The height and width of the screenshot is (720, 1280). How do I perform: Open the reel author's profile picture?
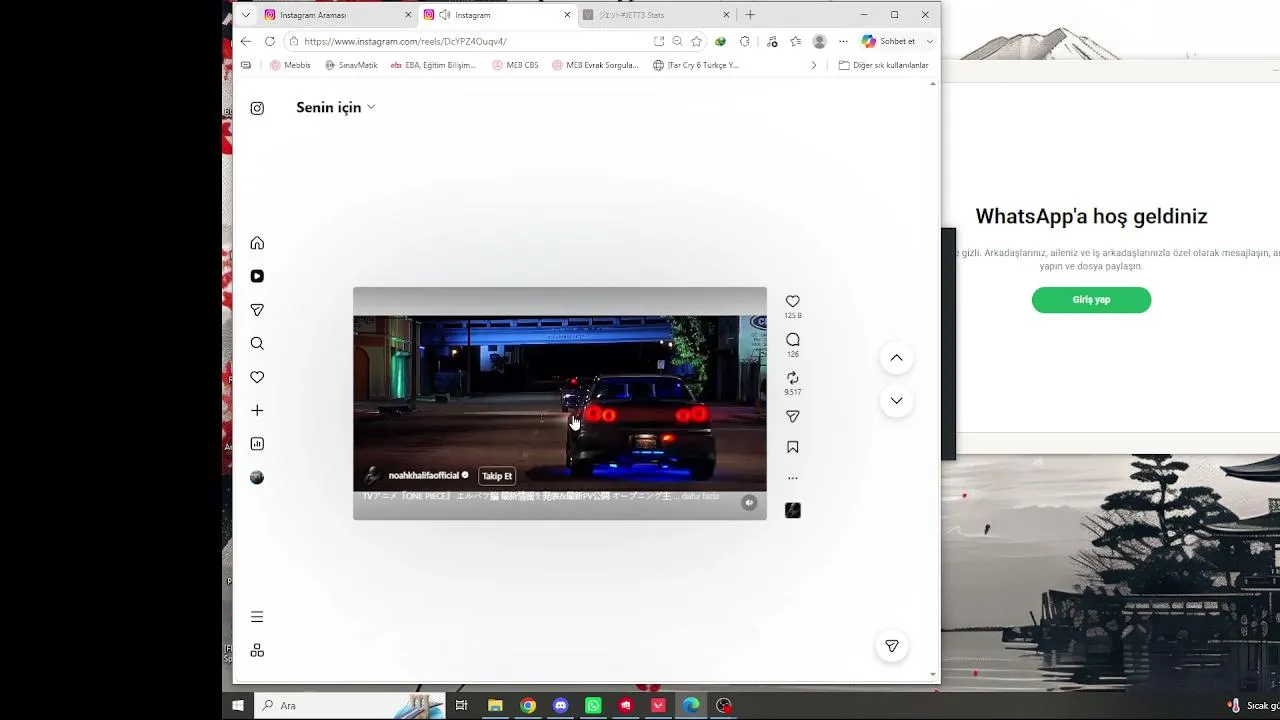[373, 476]
